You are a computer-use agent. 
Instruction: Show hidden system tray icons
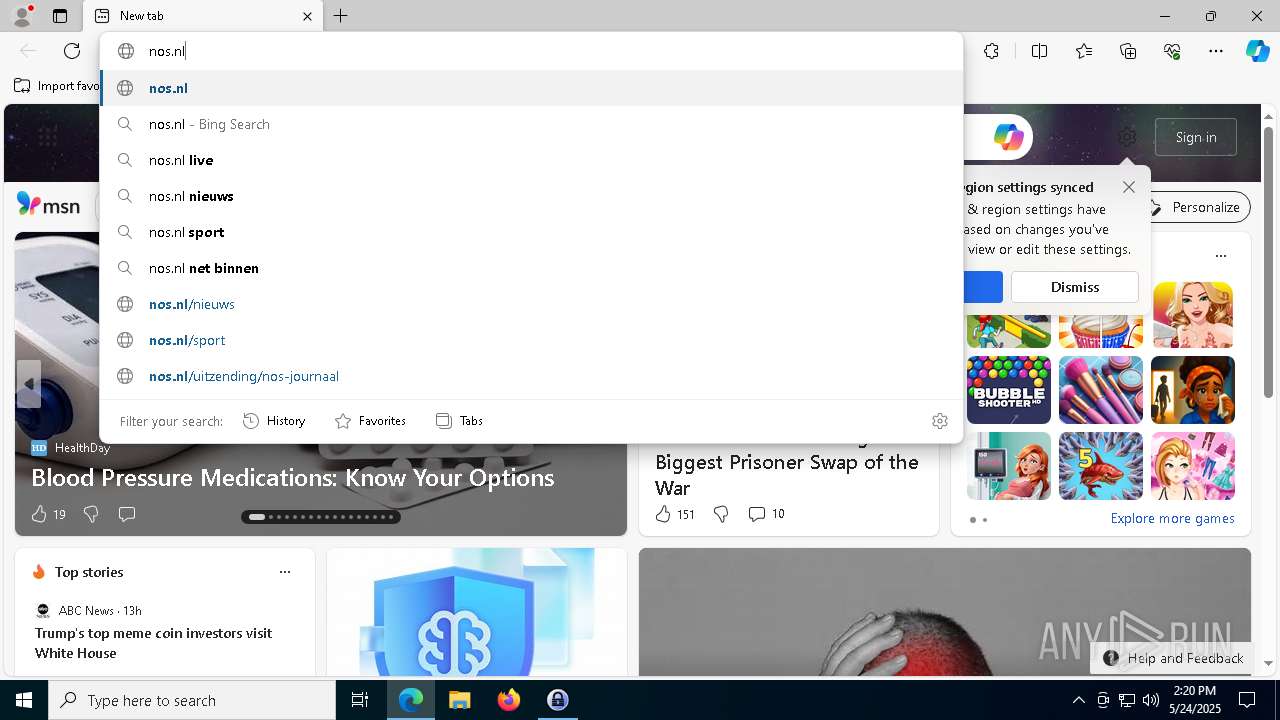[1078, 700]
